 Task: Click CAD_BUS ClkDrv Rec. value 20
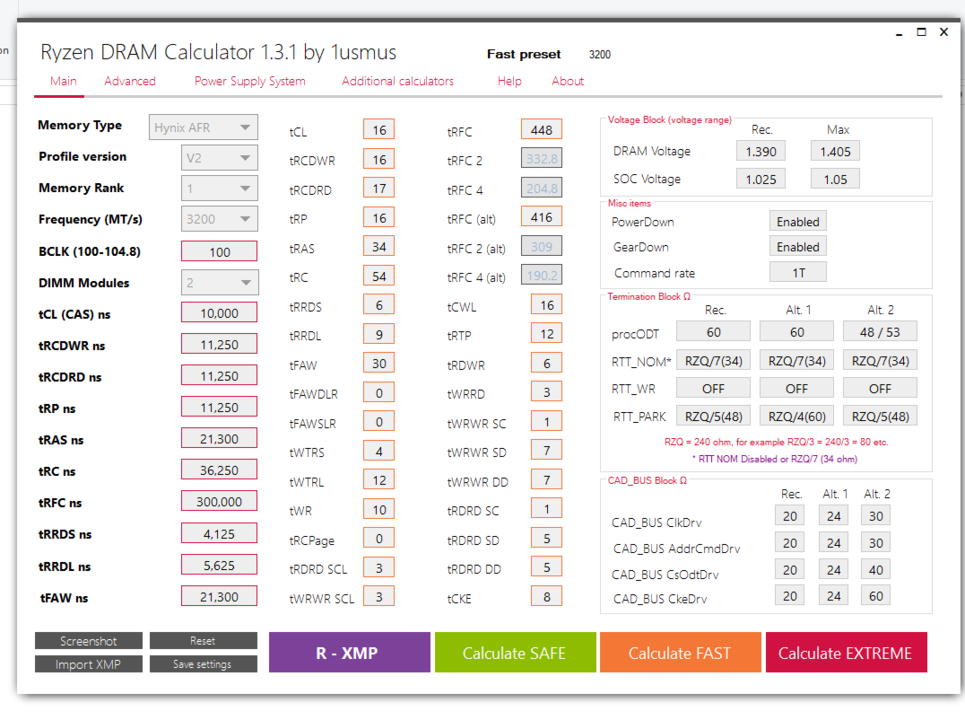tap(790, 516)
